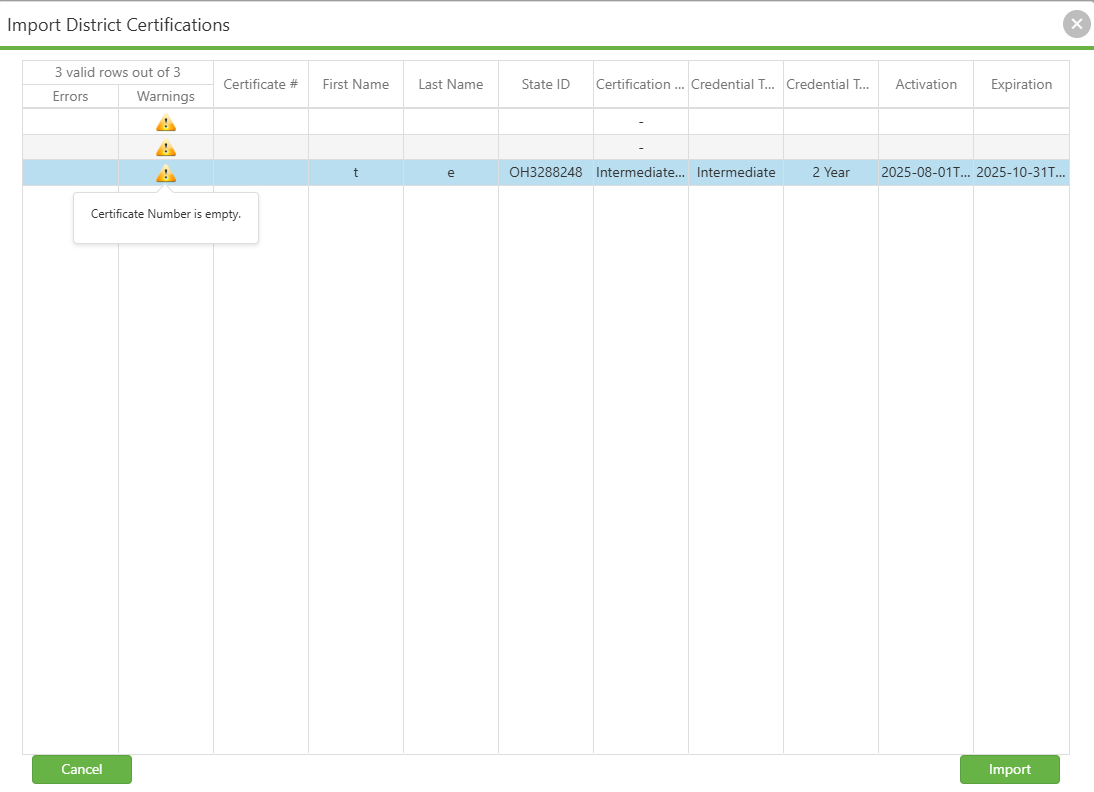The width and height of the screenshot is (1094, 792).
Task: Click the Cancel button
Action: tap(82, 769)
